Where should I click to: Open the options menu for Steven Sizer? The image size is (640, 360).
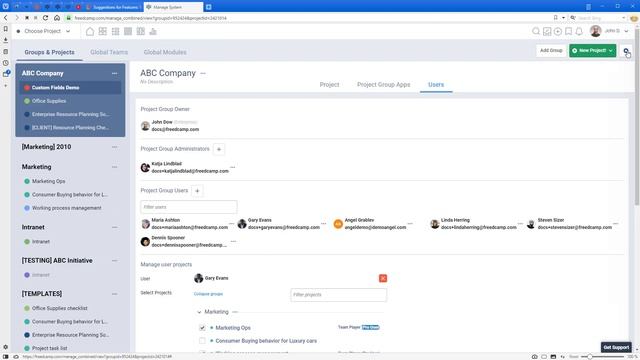click(616, 224)
